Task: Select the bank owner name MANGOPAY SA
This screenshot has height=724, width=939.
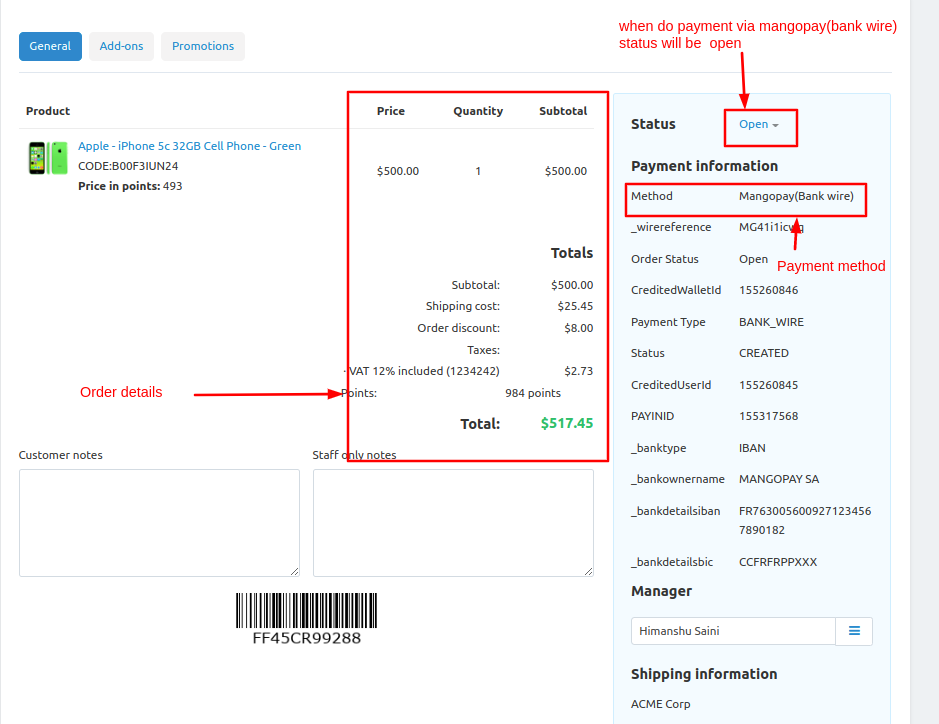Action: 779,479
